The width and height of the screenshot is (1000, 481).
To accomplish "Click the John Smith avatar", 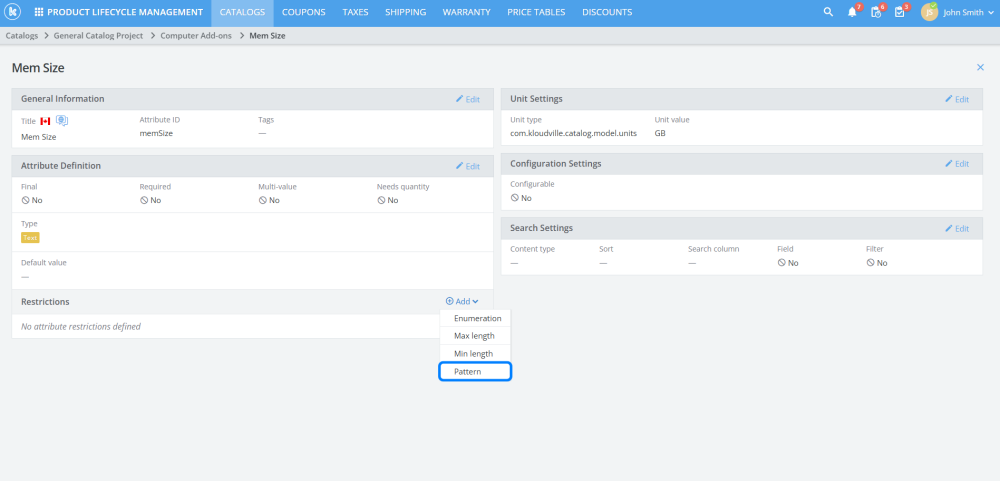I will tap(929, 12).
